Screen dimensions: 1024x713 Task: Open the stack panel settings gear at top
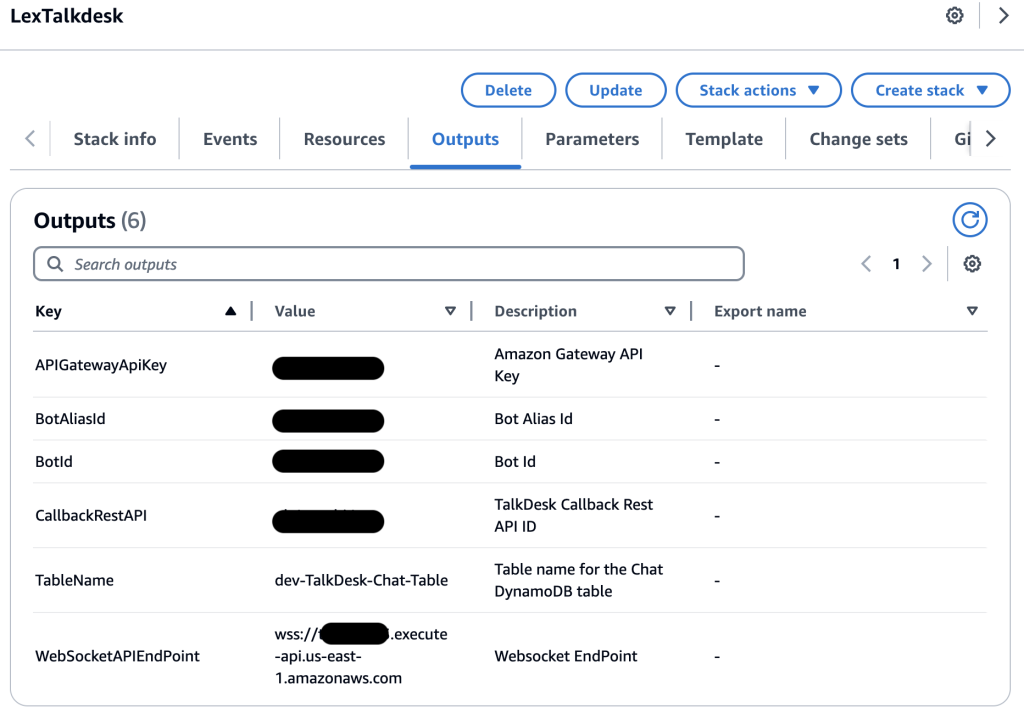point(954,16)
